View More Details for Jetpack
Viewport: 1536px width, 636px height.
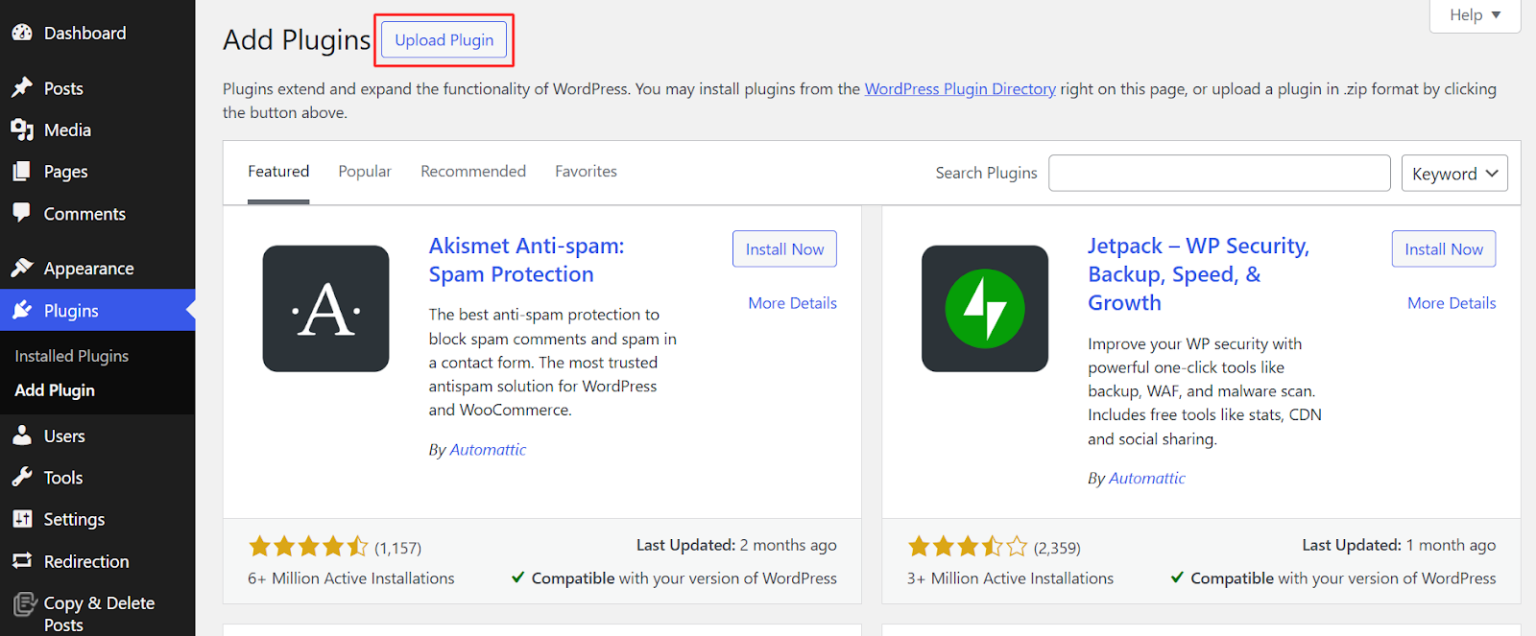[1451, 302]
